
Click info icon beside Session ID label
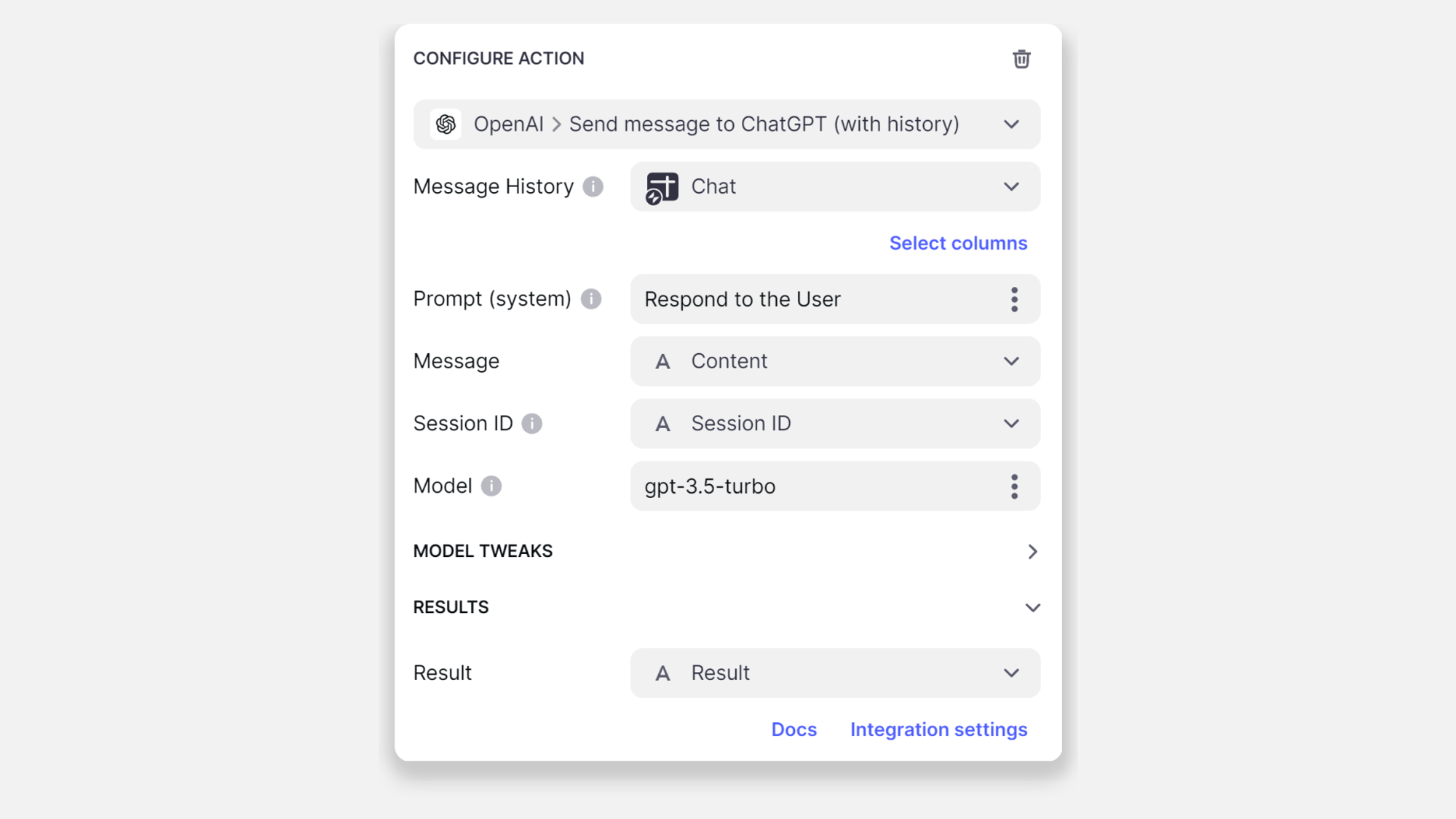click(532, 424)
